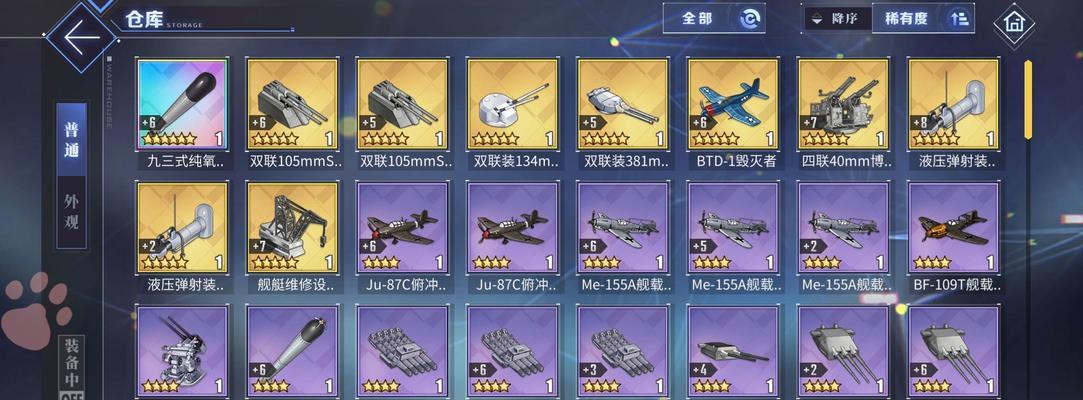Click the yellow scrollbar thumb
Viewport: 1083px width, 400px height.
[x=1028, y=100]
